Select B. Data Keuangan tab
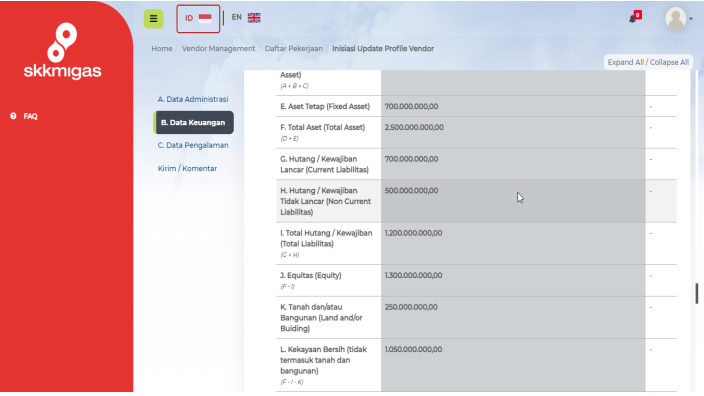The width and height of the screenshot is (704, 396). (194, 123)
